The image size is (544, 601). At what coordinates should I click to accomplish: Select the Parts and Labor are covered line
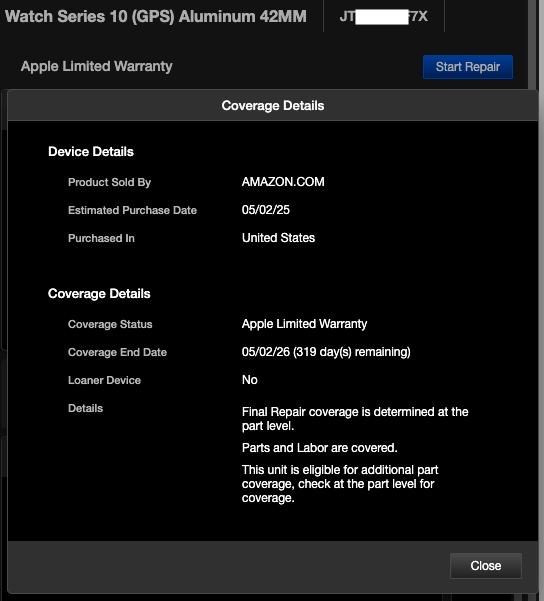(319, 448)
